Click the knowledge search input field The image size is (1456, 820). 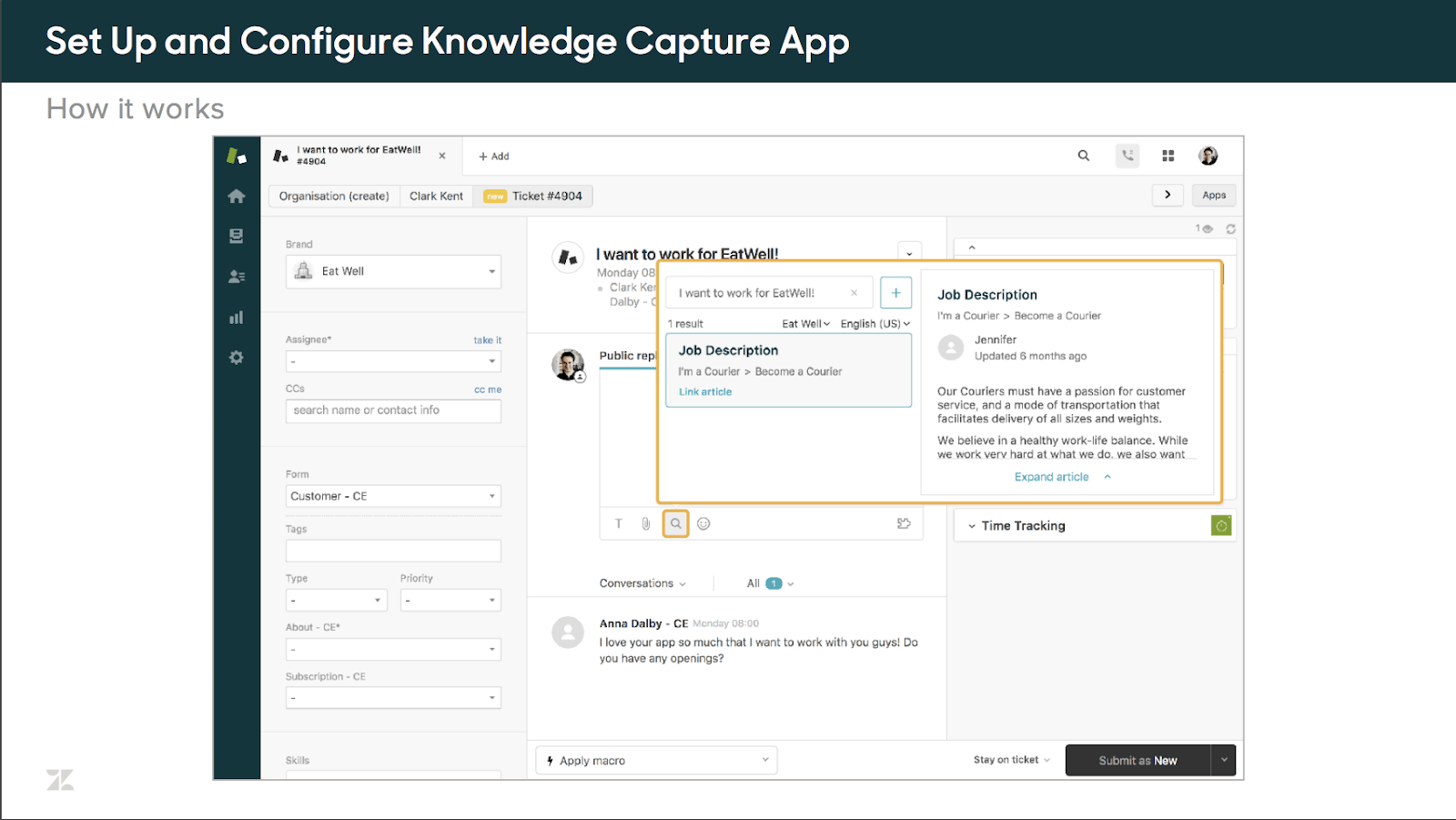770,293
